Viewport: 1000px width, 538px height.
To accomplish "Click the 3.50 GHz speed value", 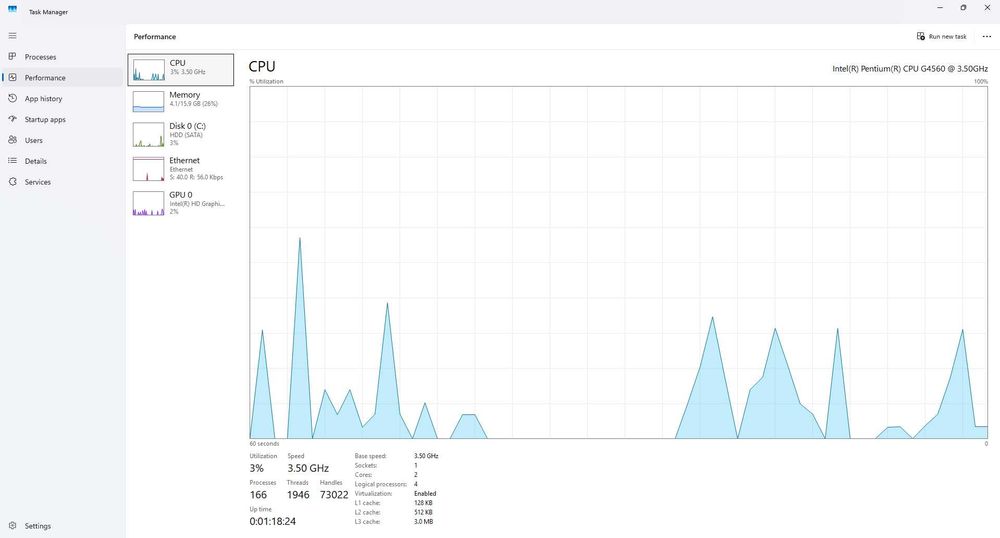I will (x=308, y=468).
